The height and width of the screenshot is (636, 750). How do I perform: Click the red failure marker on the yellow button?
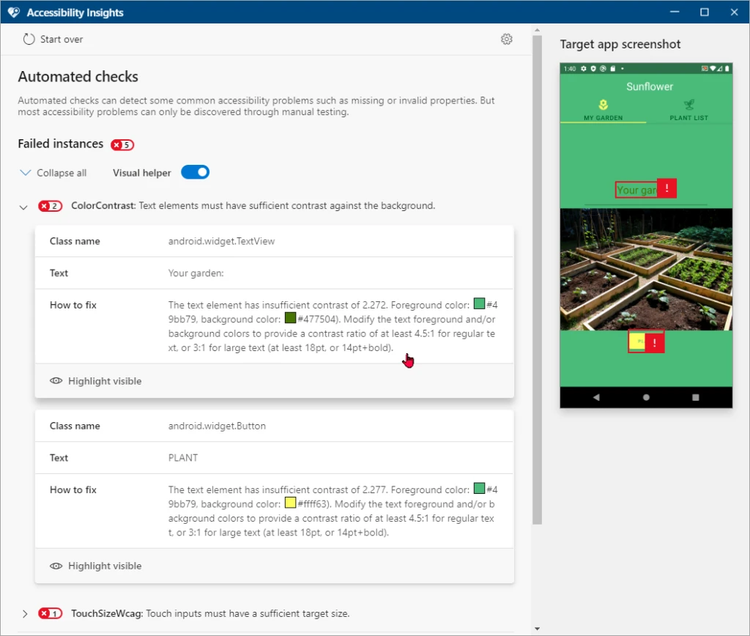point(655,342)
